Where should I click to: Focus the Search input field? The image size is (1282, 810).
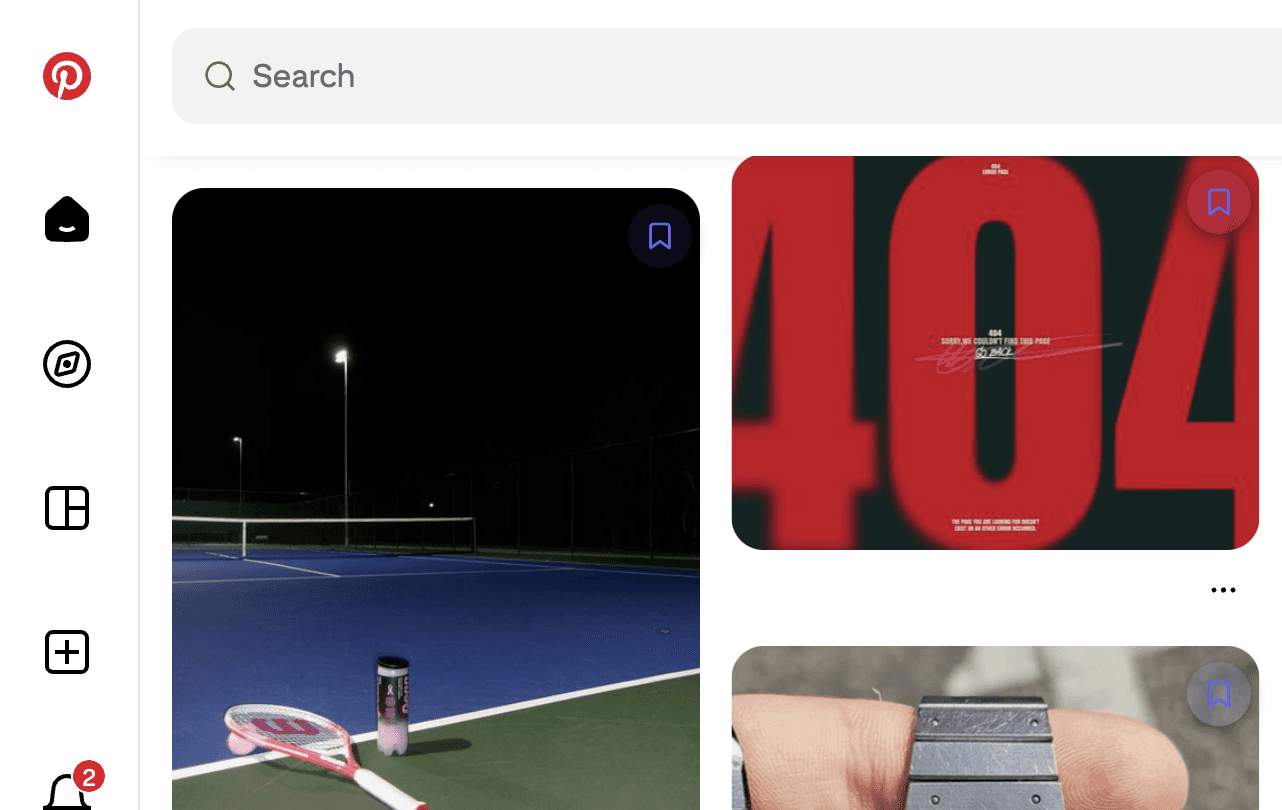[727, 76]
